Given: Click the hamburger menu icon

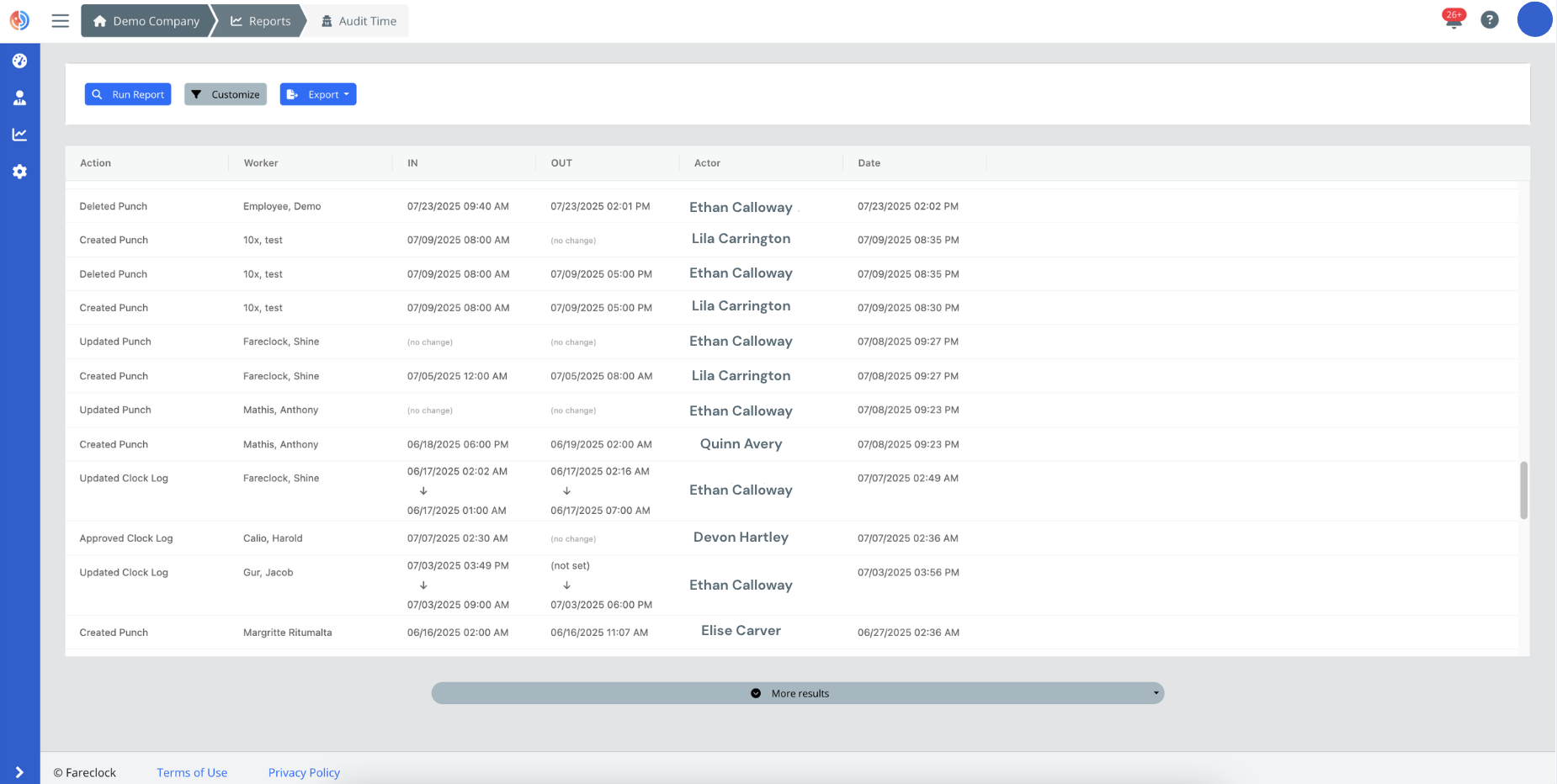Looking at the screenshot, I should (60, 20).
